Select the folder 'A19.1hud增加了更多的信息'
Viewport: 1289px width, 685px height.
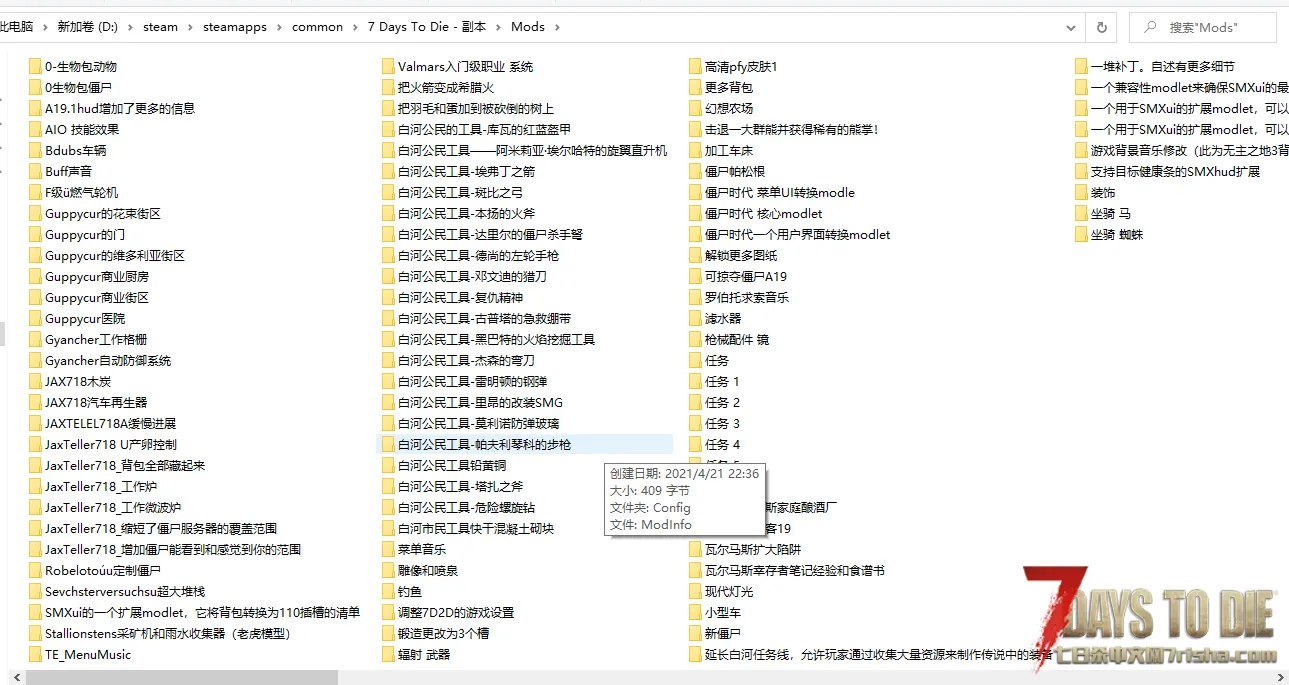point(111,109)
